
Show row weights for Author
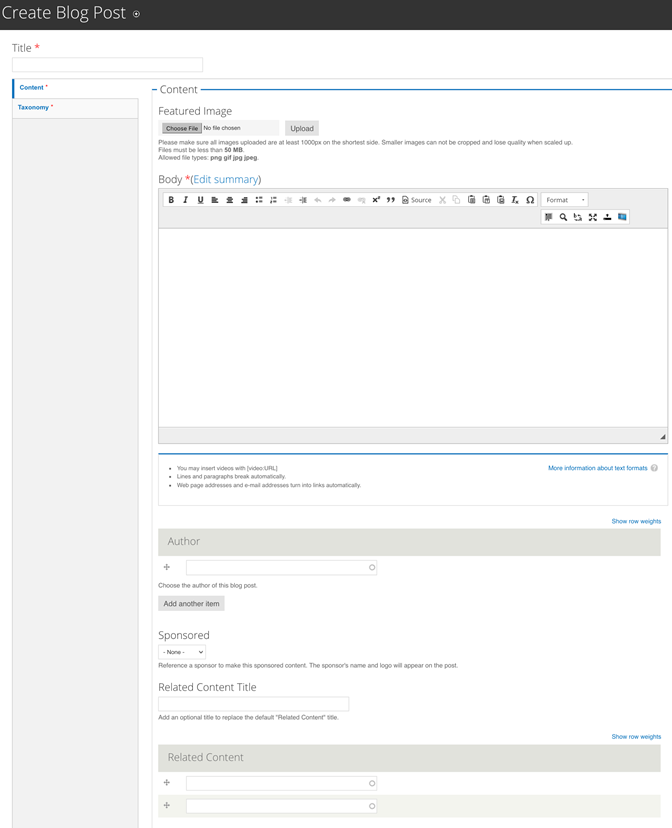click(636, 521)
